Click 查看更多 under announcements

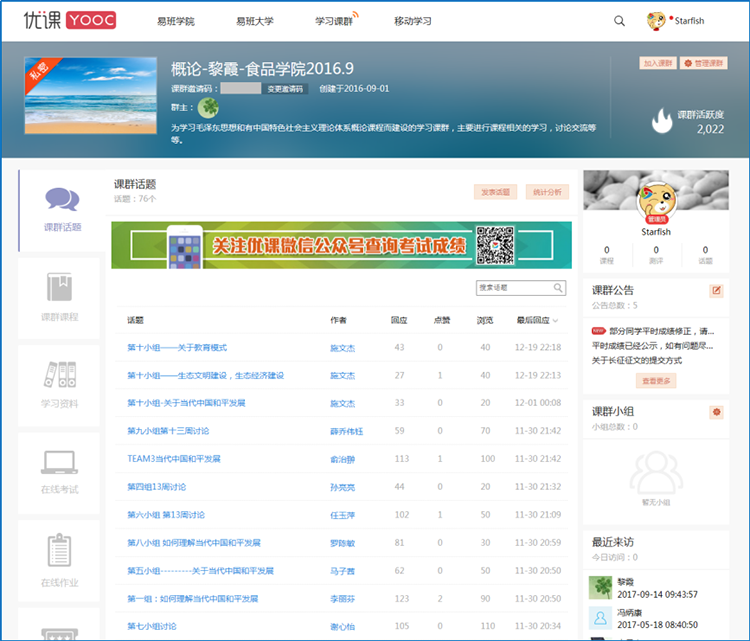657,381
